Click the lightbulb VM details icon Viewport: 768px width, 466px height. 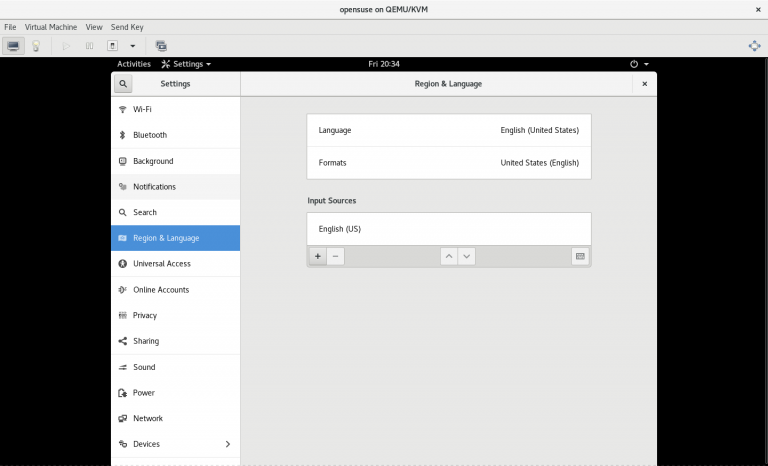[x=36, y=46]
